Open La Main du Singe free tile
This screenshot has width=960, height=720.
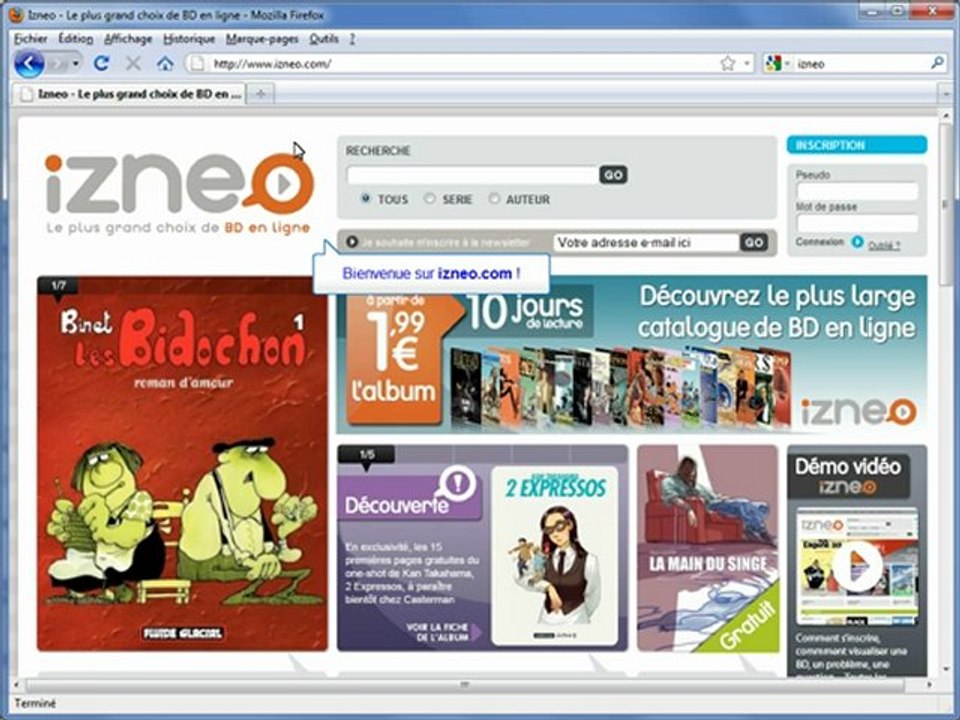pos(708,549)
